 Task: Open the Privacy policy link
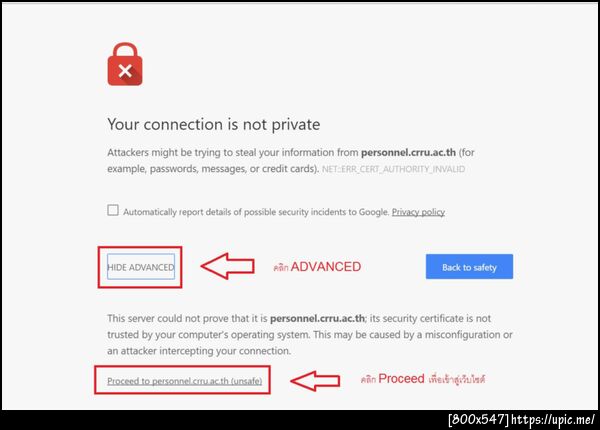(x=418, y=212)
